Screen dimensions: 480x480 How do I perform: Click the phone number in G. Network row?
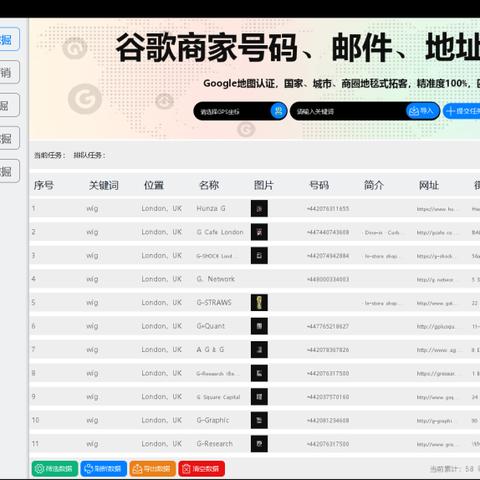click(328, 279)
